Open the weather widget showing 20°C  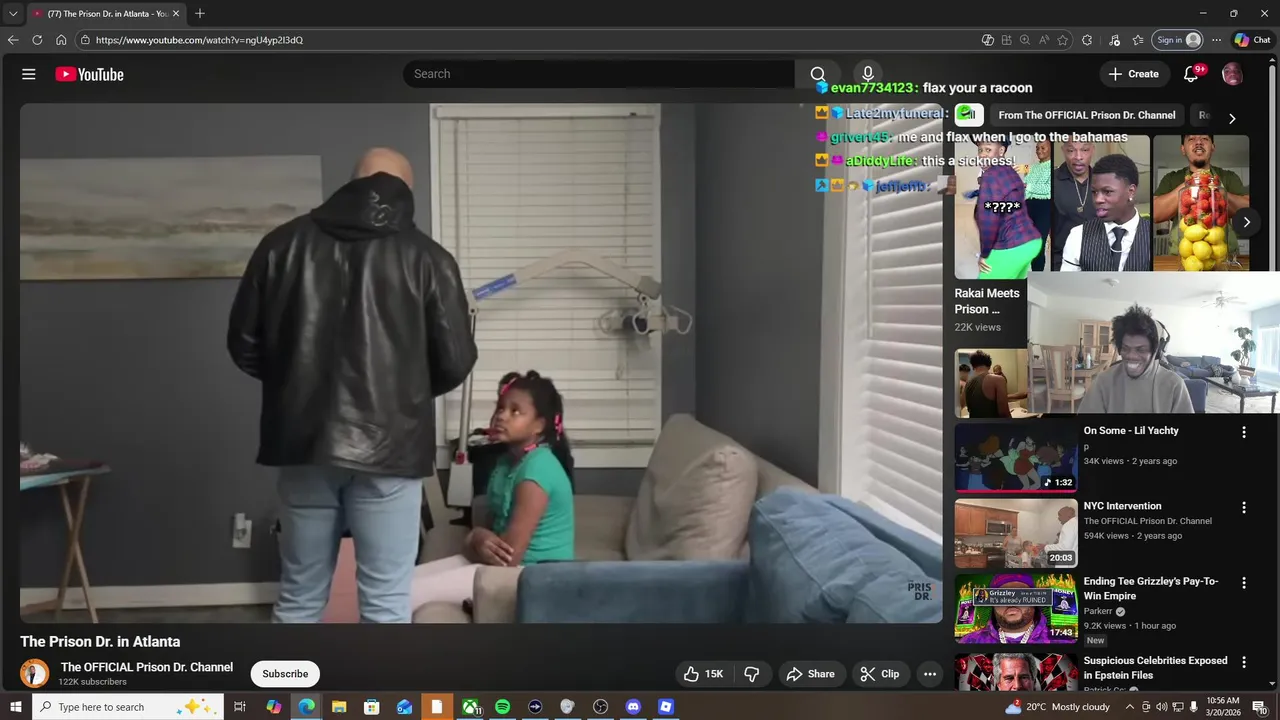(1057, 707)
